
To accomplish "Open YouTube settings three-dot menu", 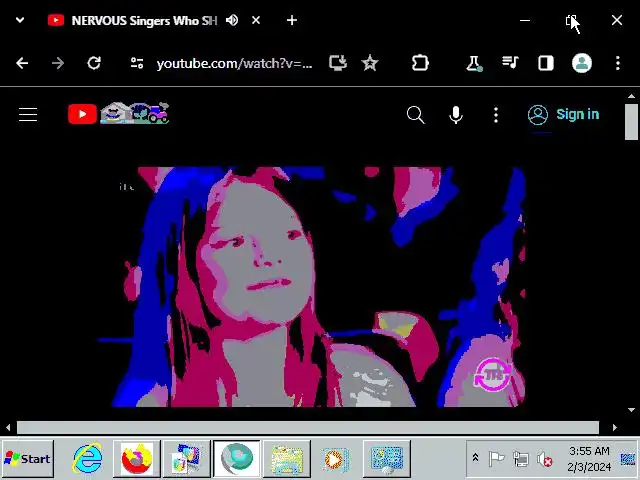I will pyautogui.click(x=496, y=115).
